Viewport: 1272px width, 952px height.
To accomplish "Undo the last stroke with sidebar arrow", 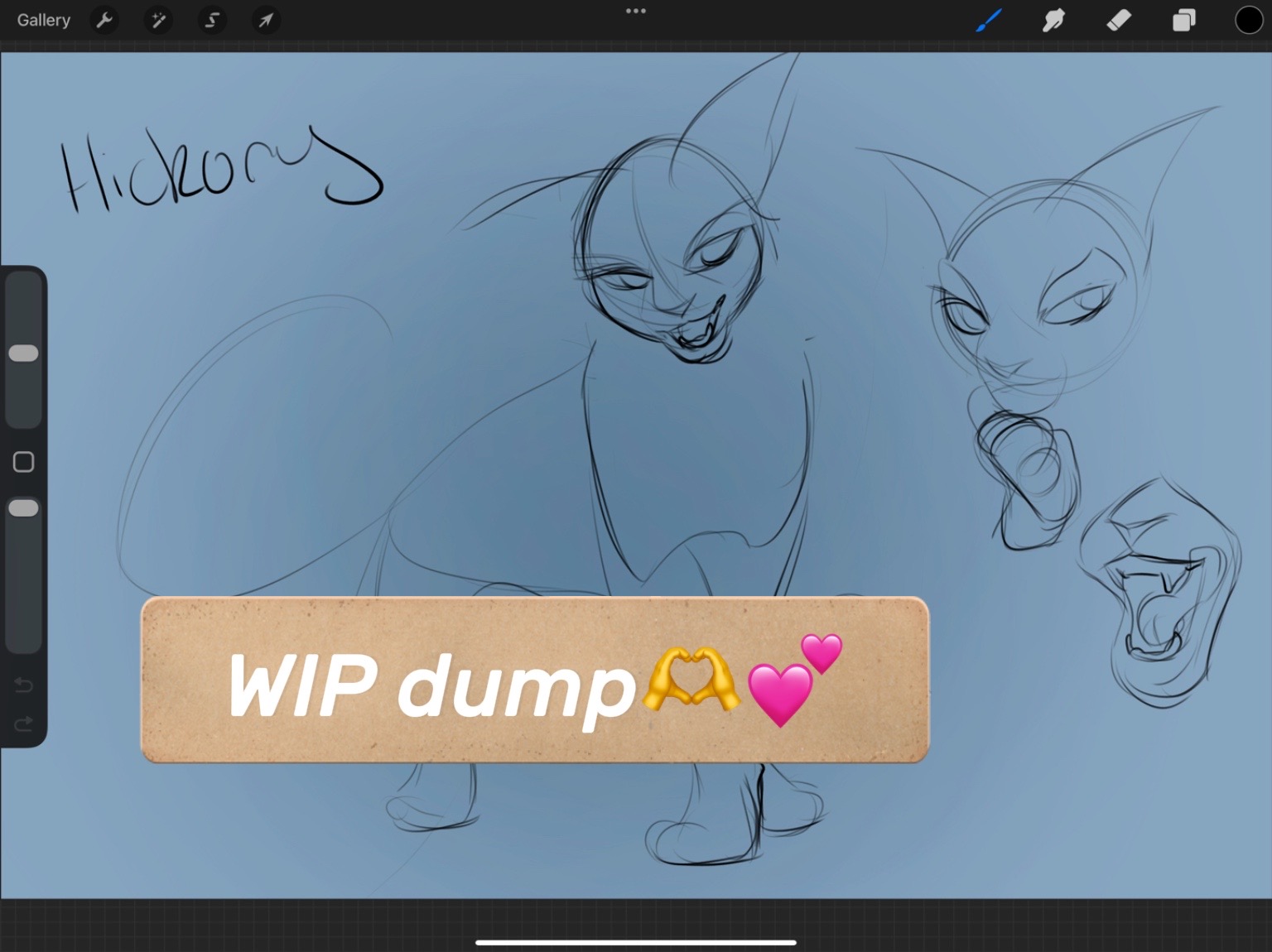I will [23, 685].
